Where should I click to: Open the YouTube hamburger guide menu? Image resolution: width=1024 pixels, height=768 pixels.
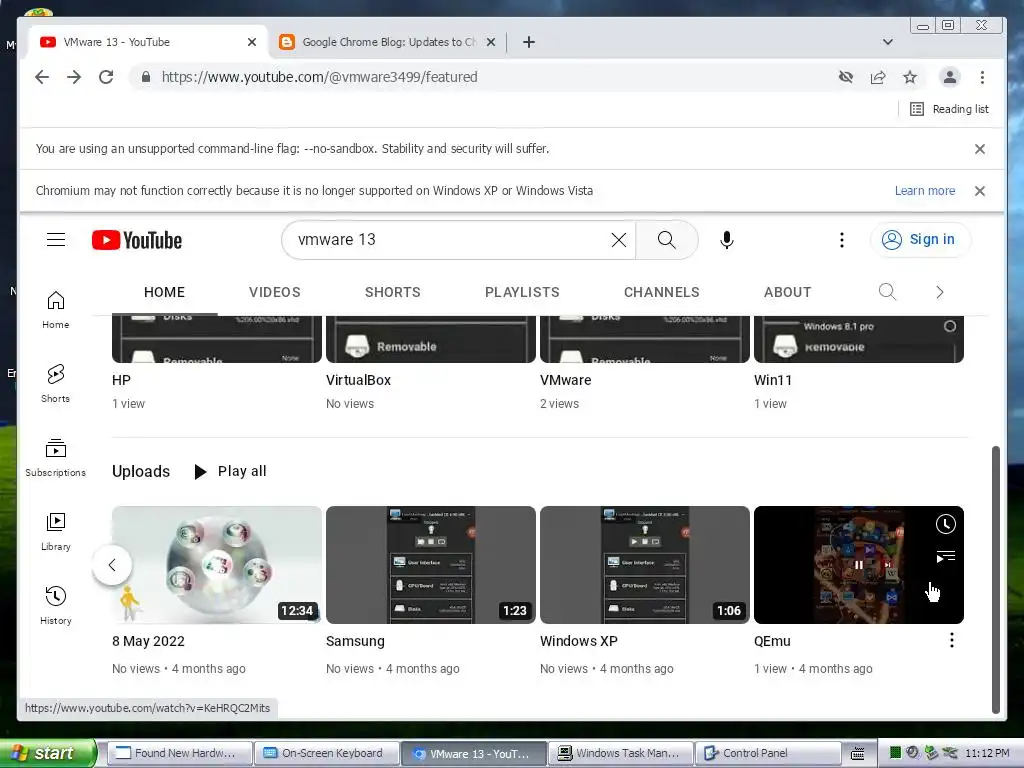pyautogui.click(x=56, y=240)
